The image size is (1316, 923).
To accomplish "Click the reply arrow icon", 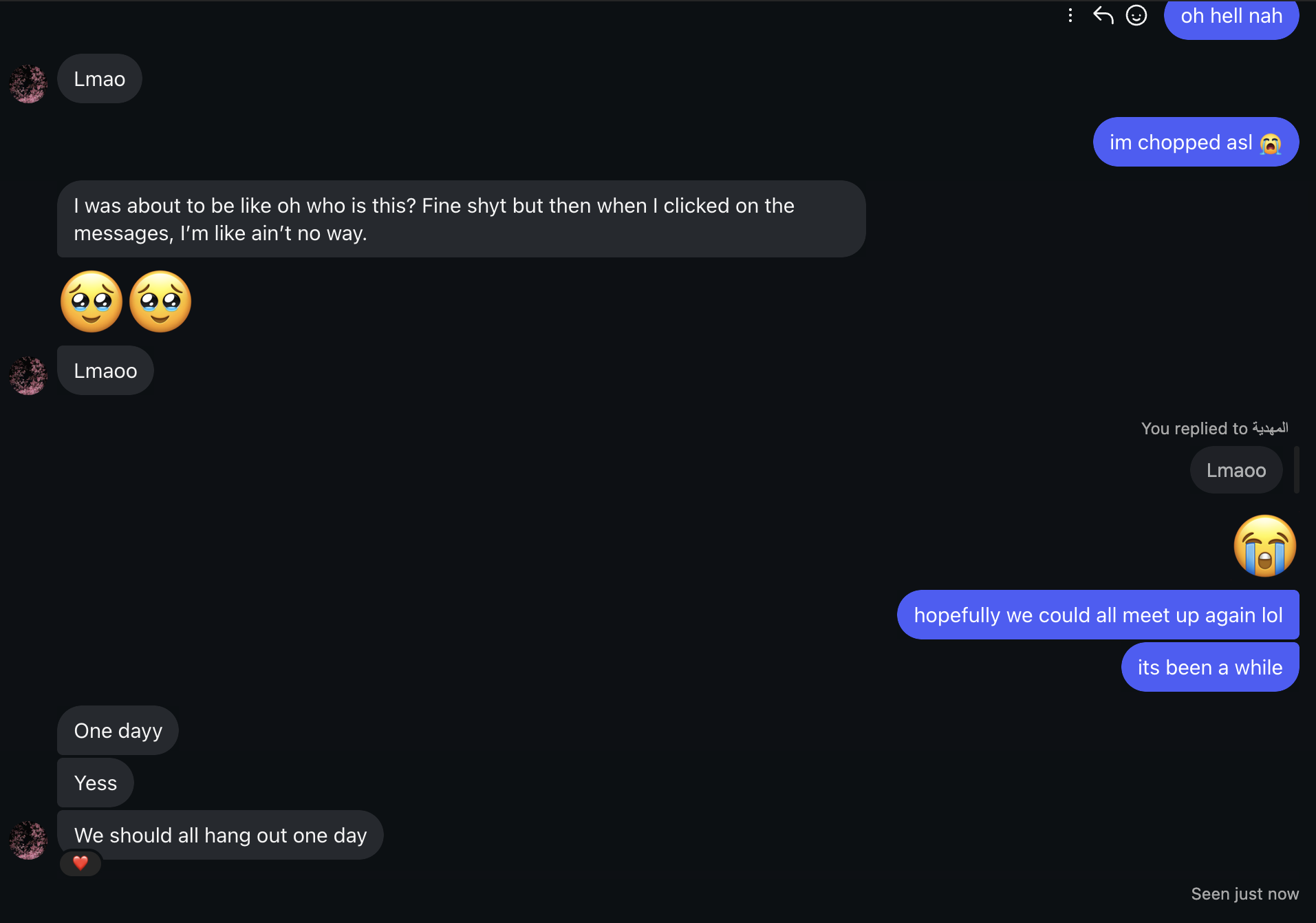I will (1103, 15).
